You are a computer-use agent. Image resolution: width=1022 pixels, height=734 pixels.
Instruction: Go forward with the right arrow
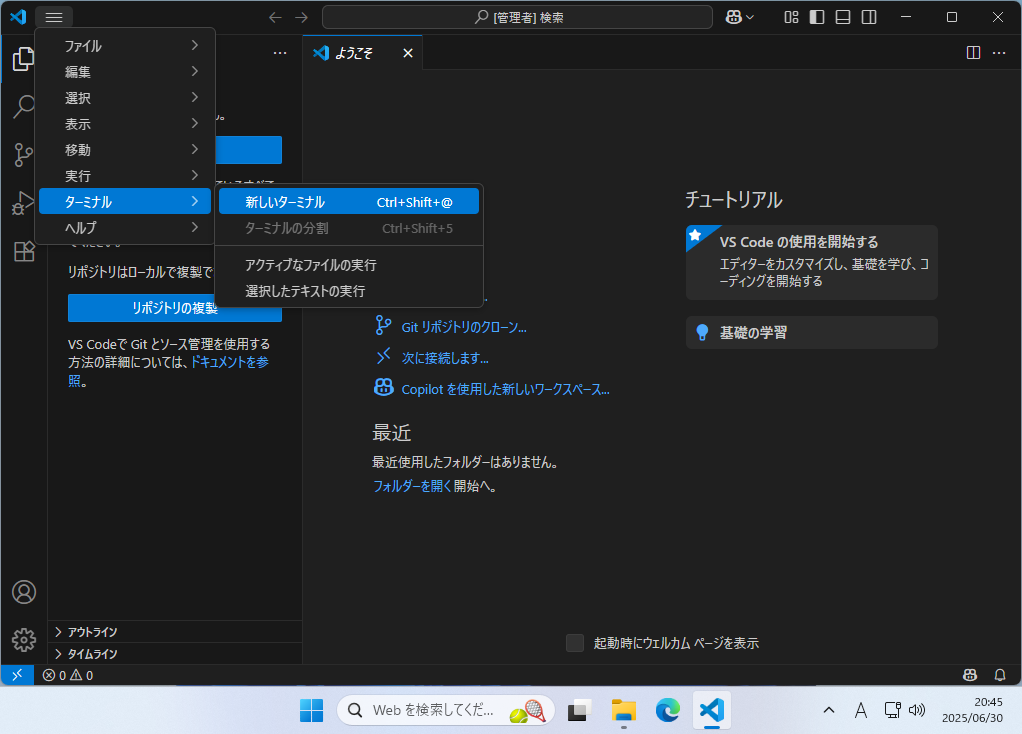(301, 18)
